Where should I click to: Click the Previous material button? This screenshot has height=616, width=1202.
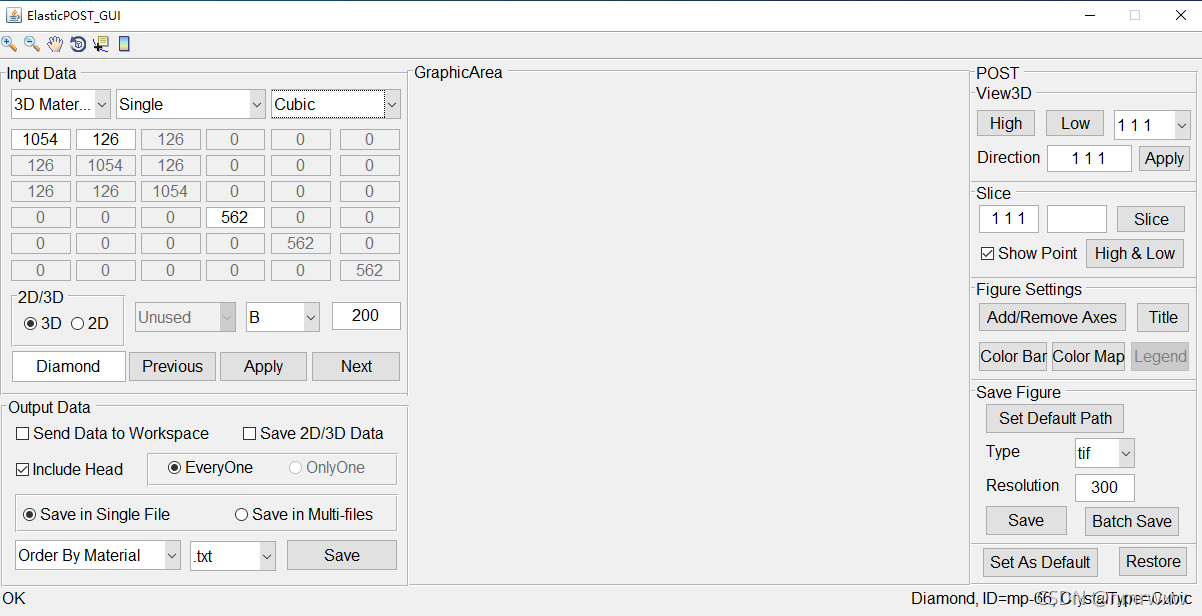(172, 367)
